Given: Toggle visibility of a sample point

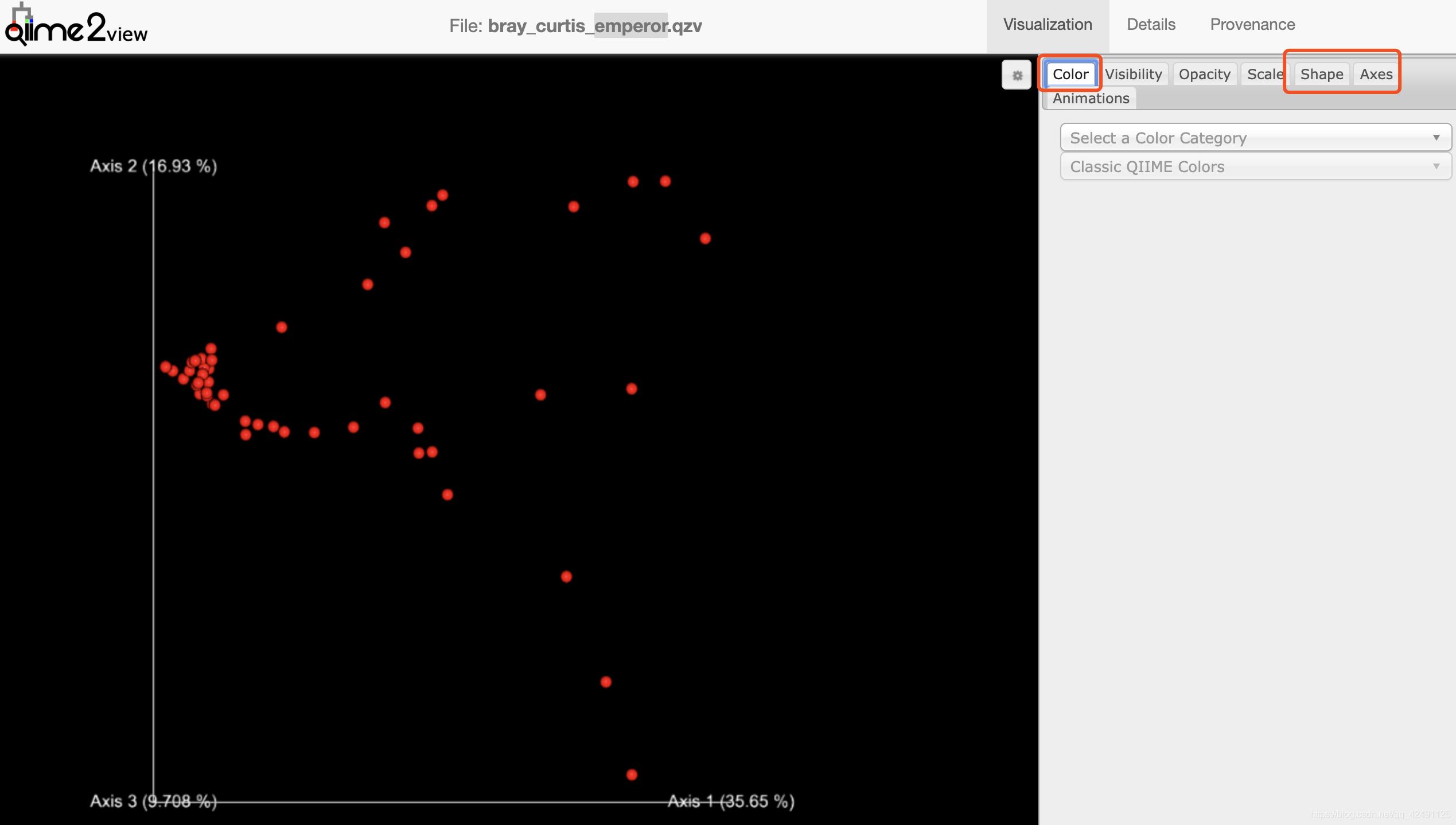Looking at the screenshot, I should click(1131, 73).
